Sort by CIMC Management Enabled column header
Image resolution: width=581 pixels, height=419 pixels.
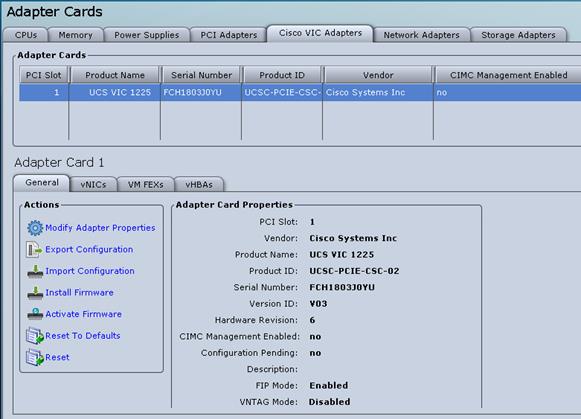(x=508, y=75)
